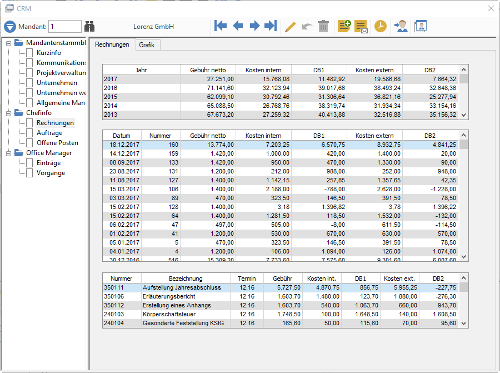Click the note with mail icon
Viewport: 500px width, 373px height.
point(361,26)
